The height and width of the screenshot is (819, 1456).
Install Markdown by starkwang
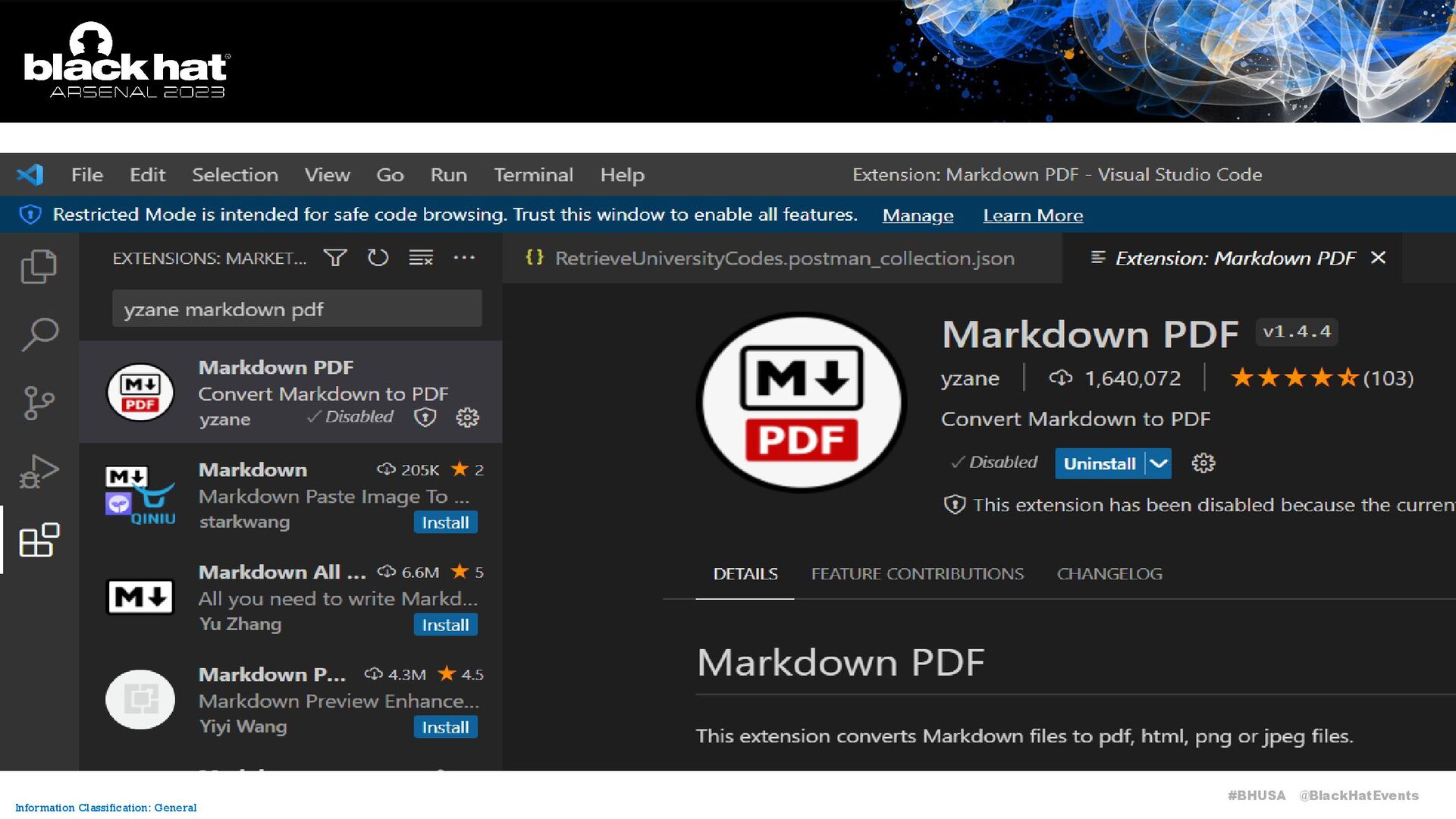(x=445, y=522)
